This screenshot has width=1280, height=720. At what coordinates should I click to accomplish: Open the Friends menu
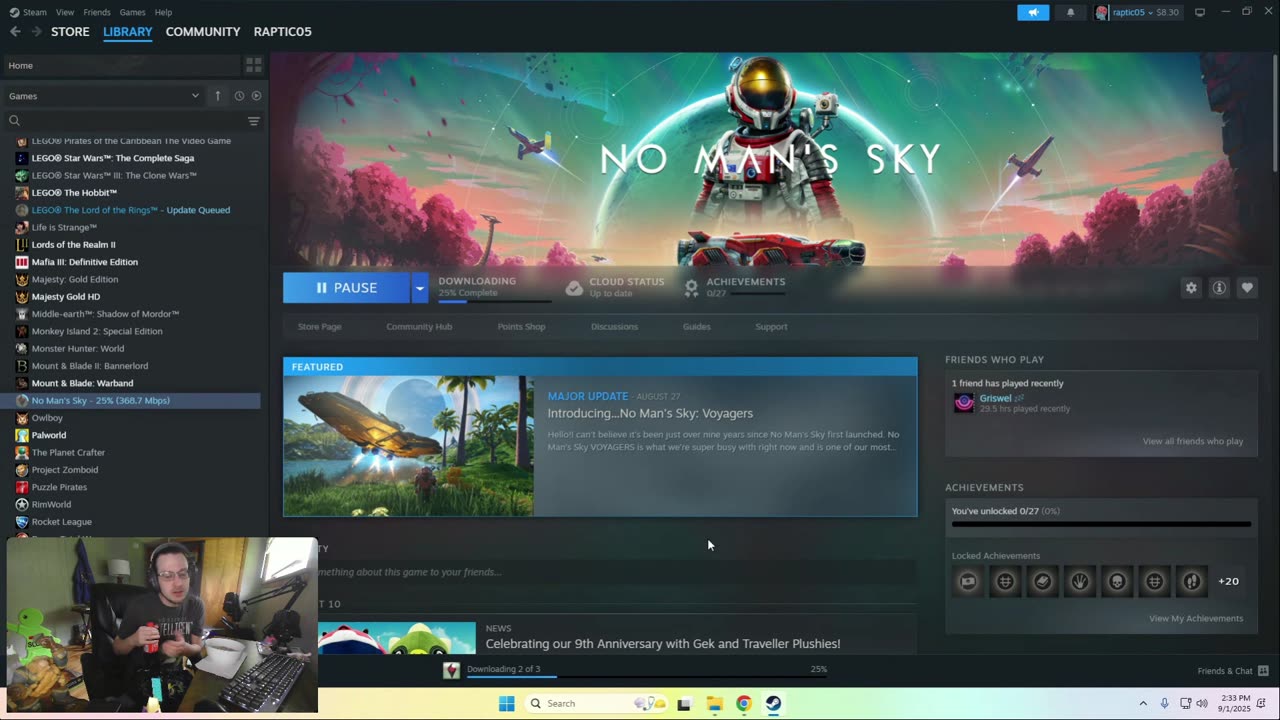pos(97,12)
